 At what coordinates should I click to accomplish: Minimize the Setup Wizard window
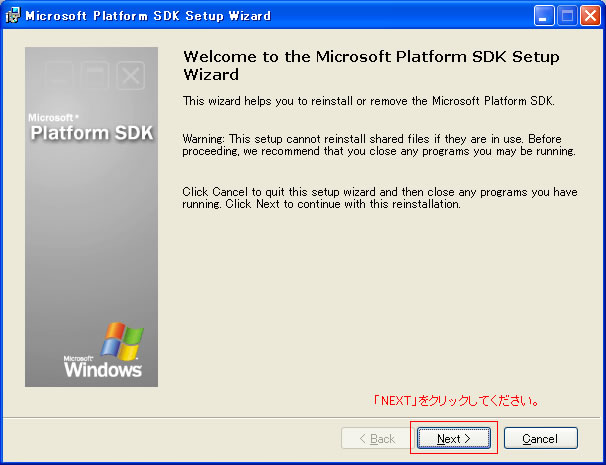click(x=544, y=16)
